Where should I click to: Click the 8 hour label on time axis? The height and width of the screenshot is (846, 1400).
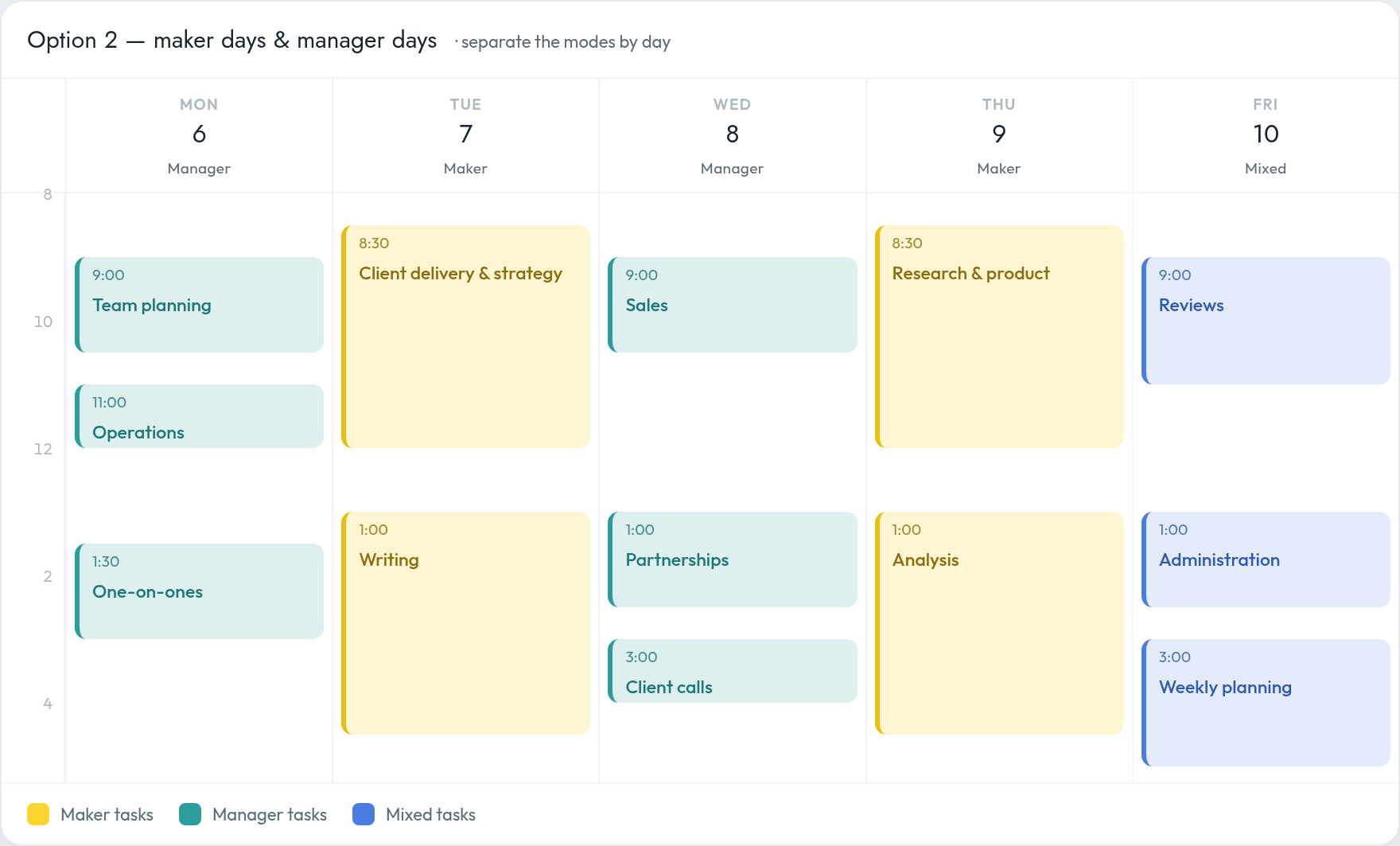click(x=48, y=194)
